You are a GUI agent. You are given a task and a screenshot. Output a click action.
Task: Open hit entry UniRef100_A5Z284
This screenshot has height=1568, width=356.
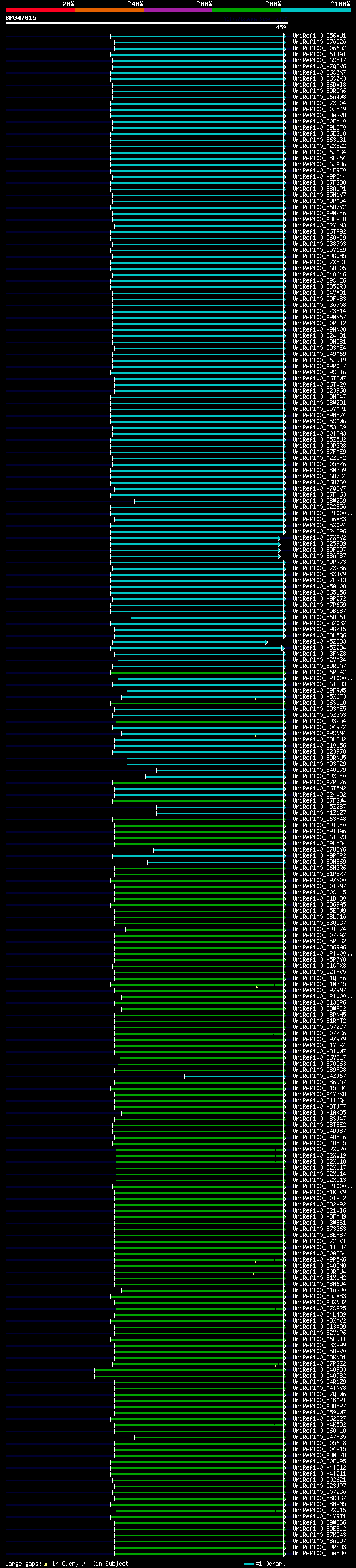point(319,647)
